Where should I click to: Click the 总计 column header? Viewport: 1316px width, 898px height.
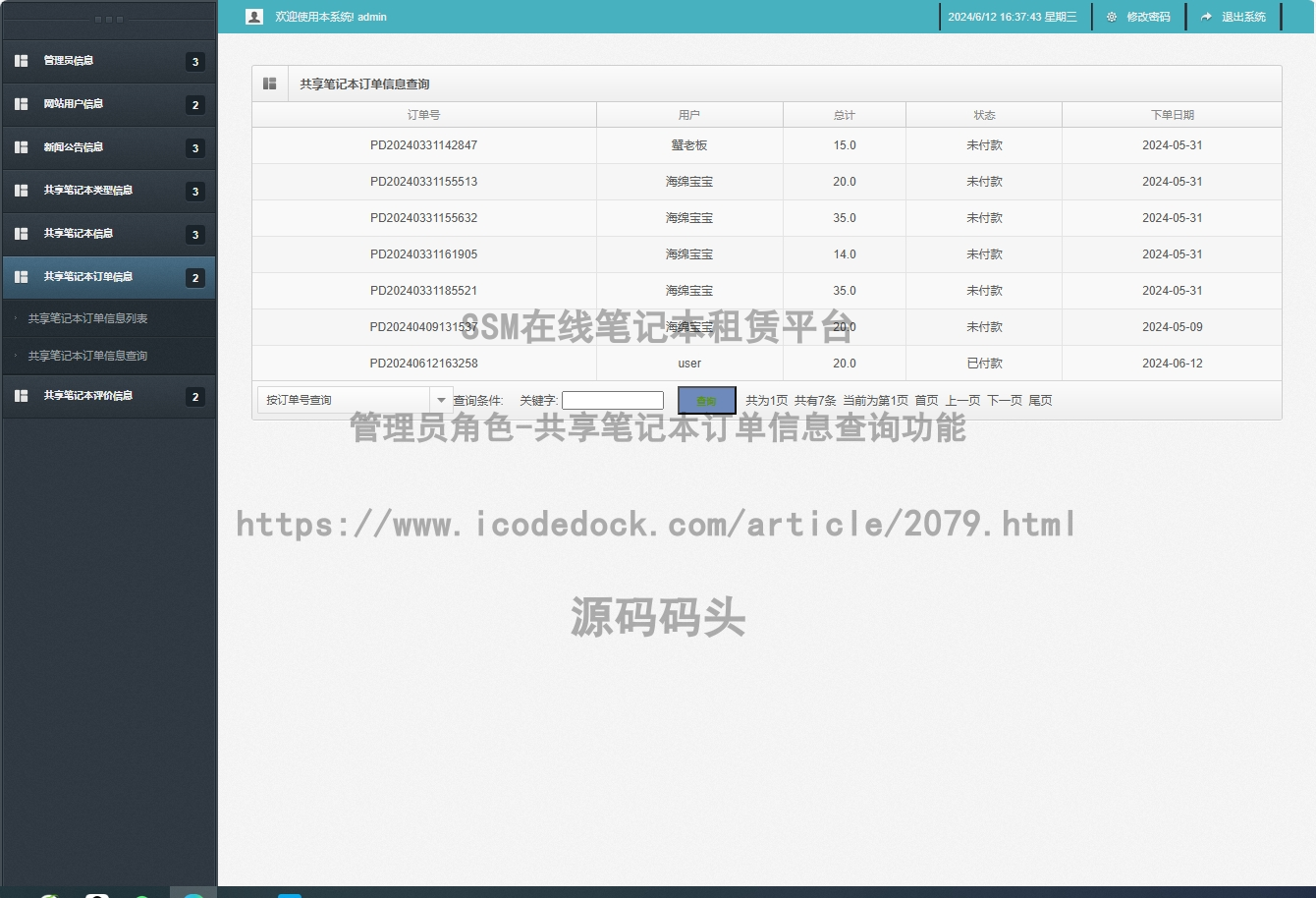coord(845,115)
